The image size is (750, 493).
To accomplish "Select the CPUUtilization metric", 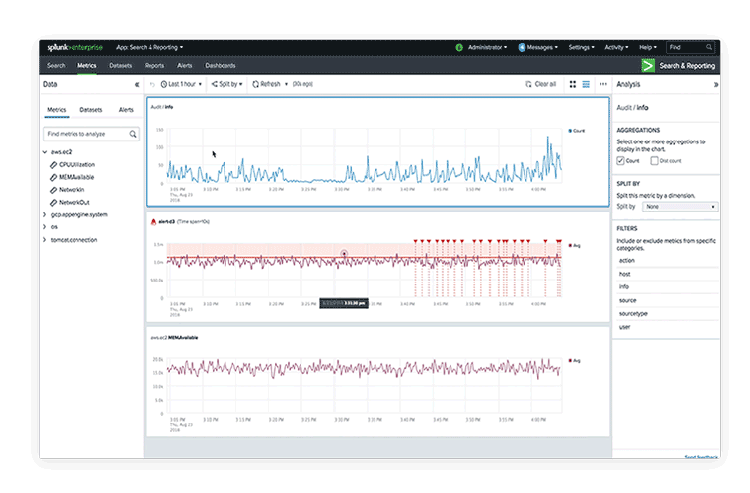I will 81,164.
